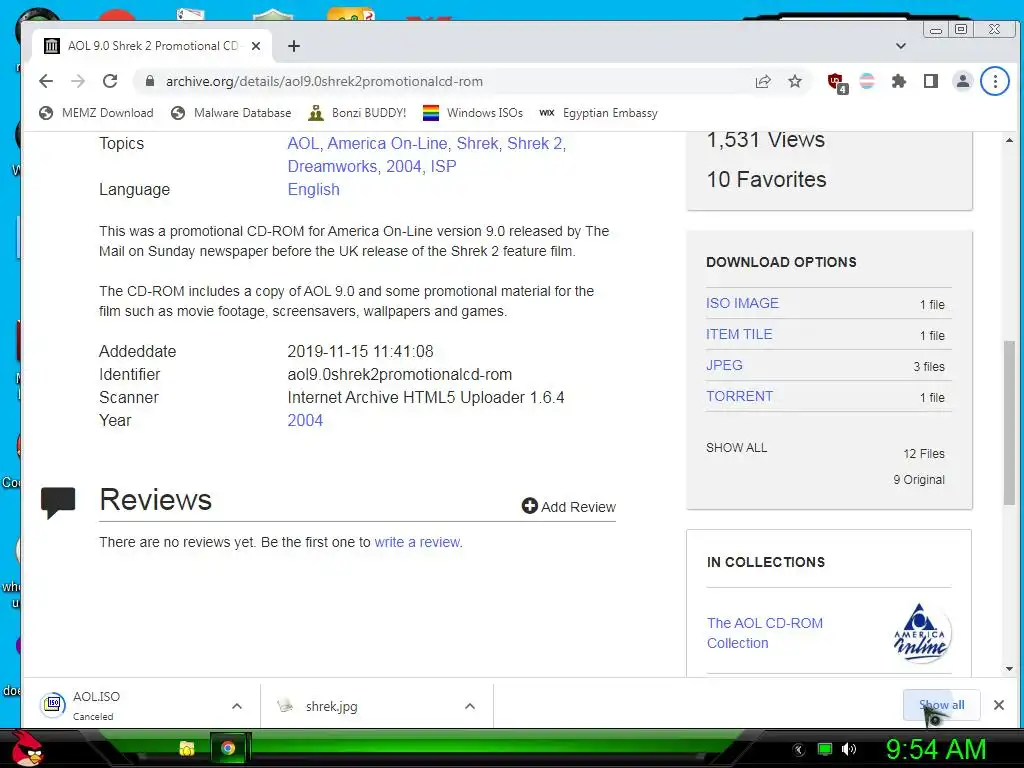
Task: Click the Shrek 2 topic link
Action: 534,144
